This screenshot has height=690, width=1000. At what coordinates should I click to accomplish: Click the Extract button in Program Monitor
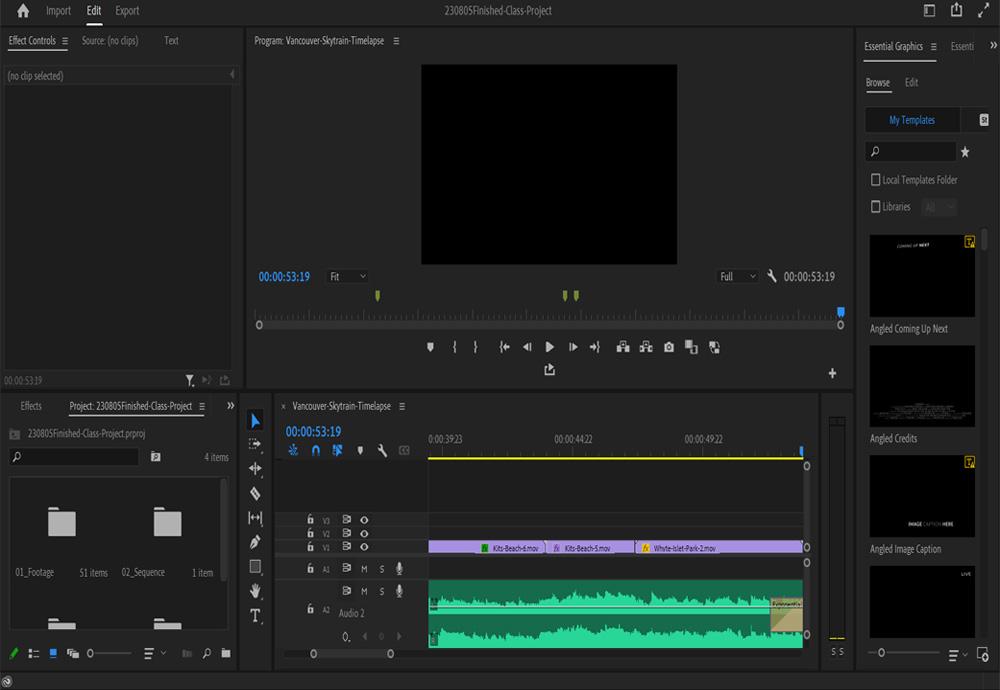(646, 347)
